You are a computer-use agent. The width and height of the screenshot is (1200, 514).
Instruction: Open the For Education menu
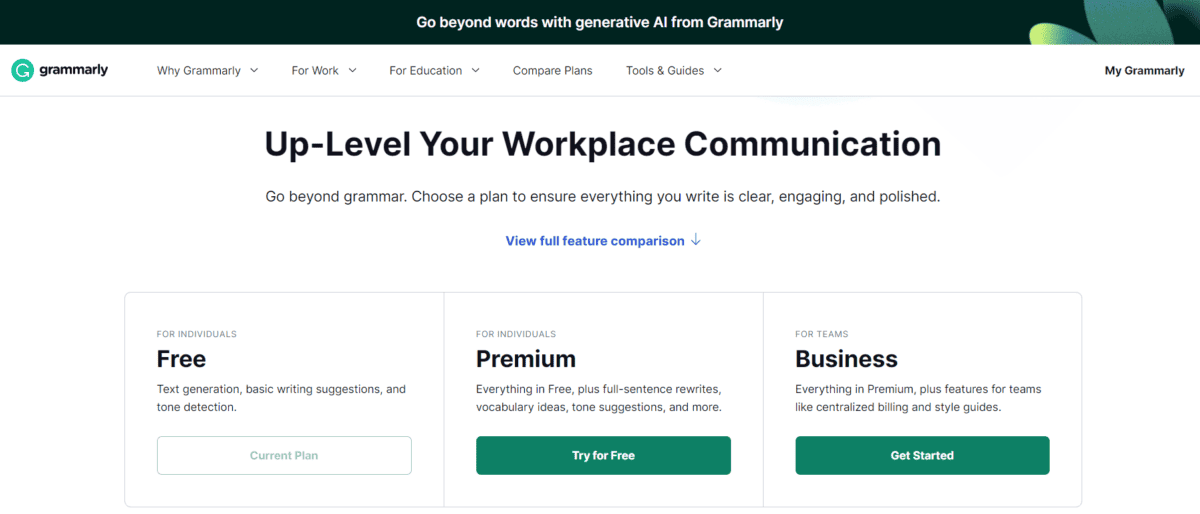[x=426, y=70]
